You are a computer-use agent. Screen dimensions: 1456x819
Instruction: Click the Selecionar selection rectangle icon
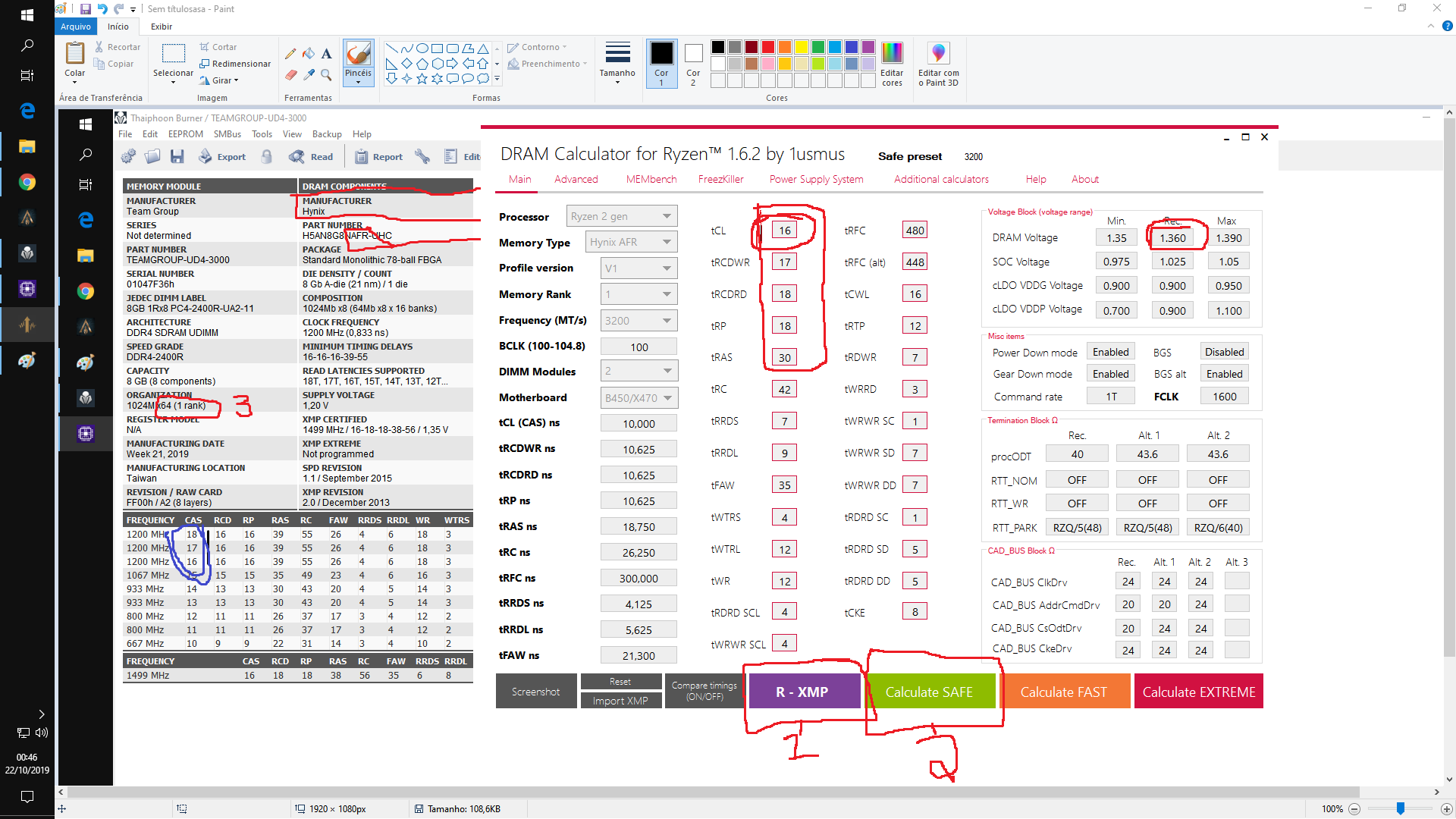[174, 53]
